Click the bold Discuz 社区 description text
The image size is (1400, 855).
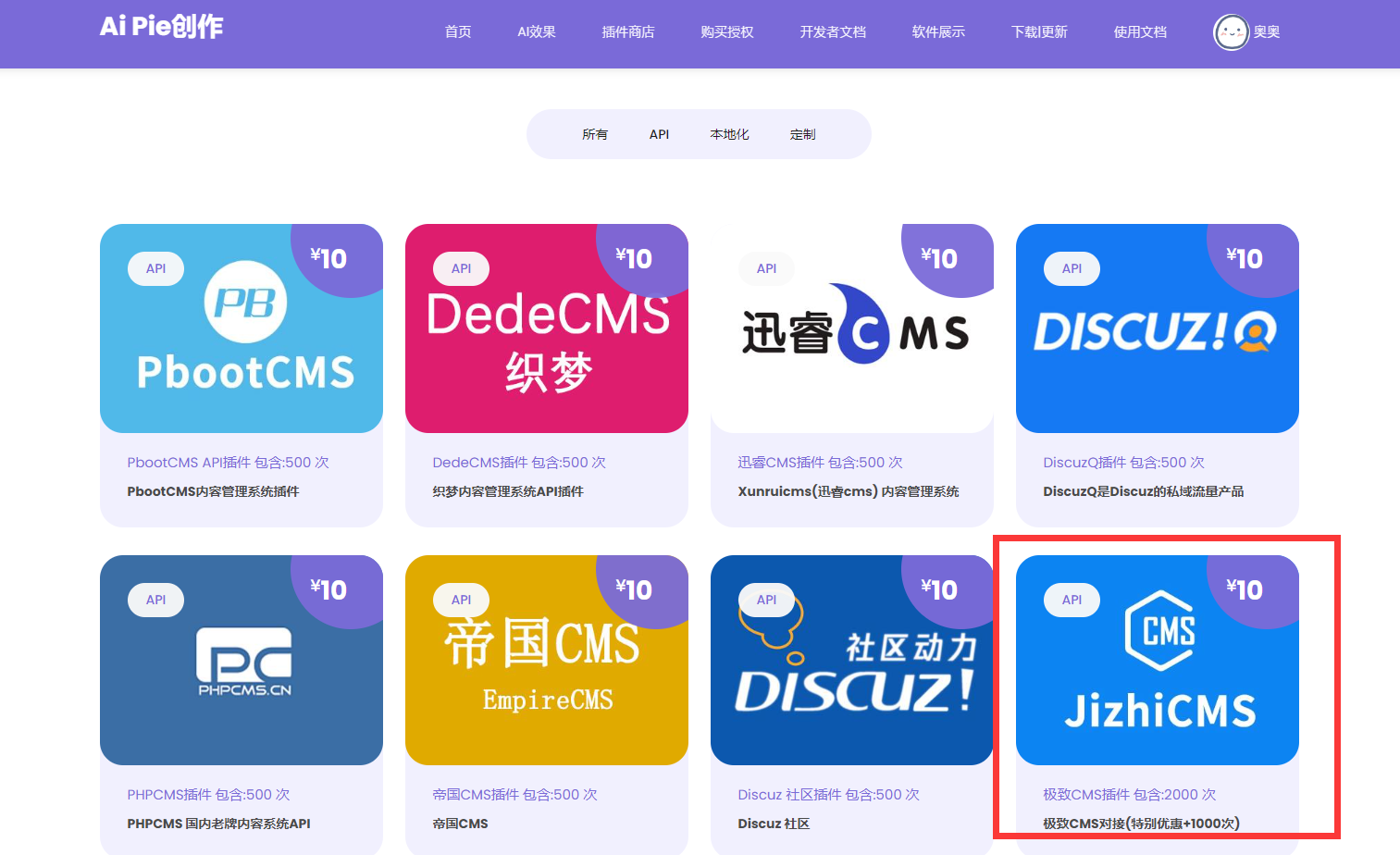click(774, 824)
